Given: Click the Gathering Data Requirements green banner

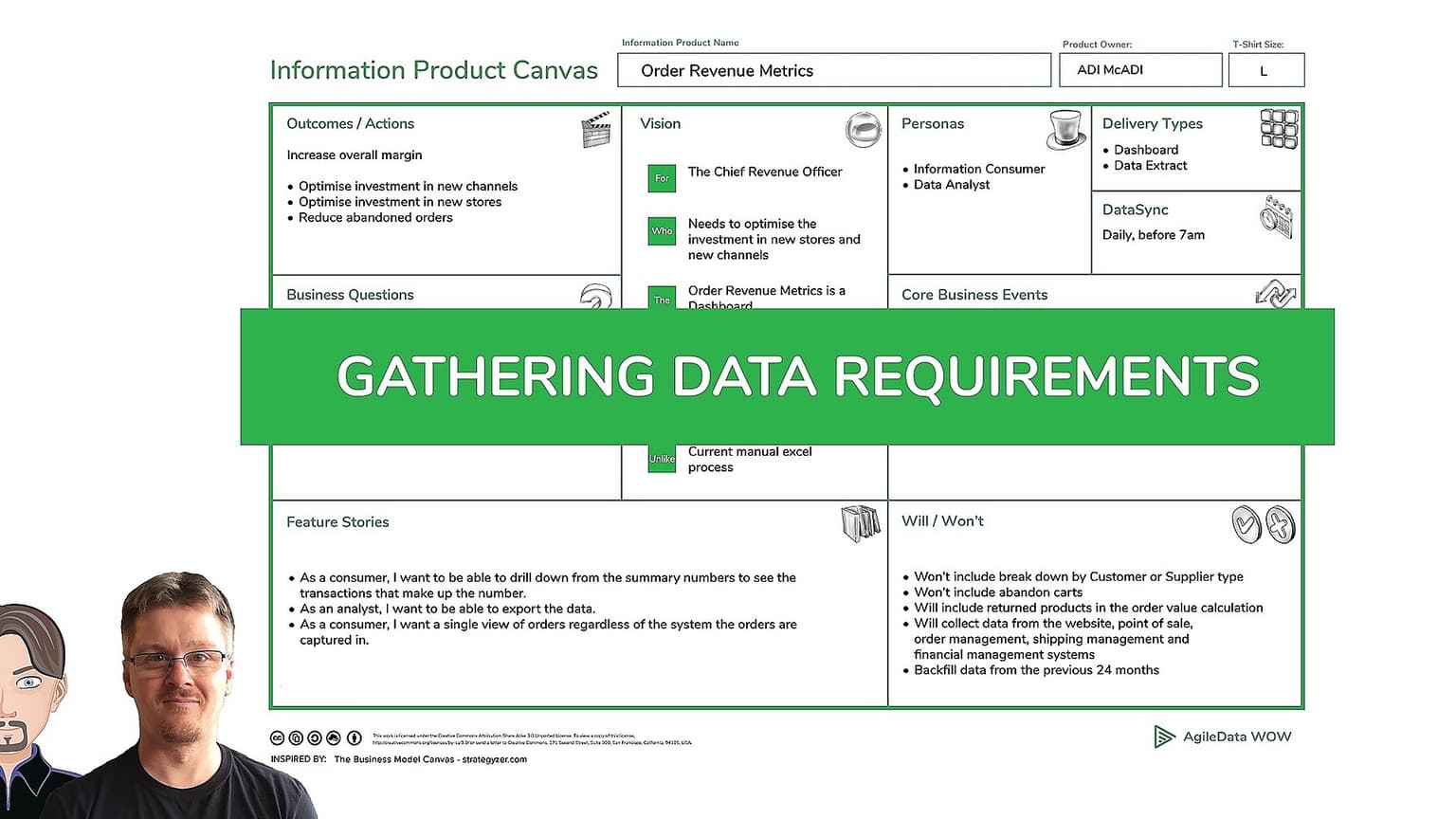Looking at the screenshot, I should (x=787, y=376).
